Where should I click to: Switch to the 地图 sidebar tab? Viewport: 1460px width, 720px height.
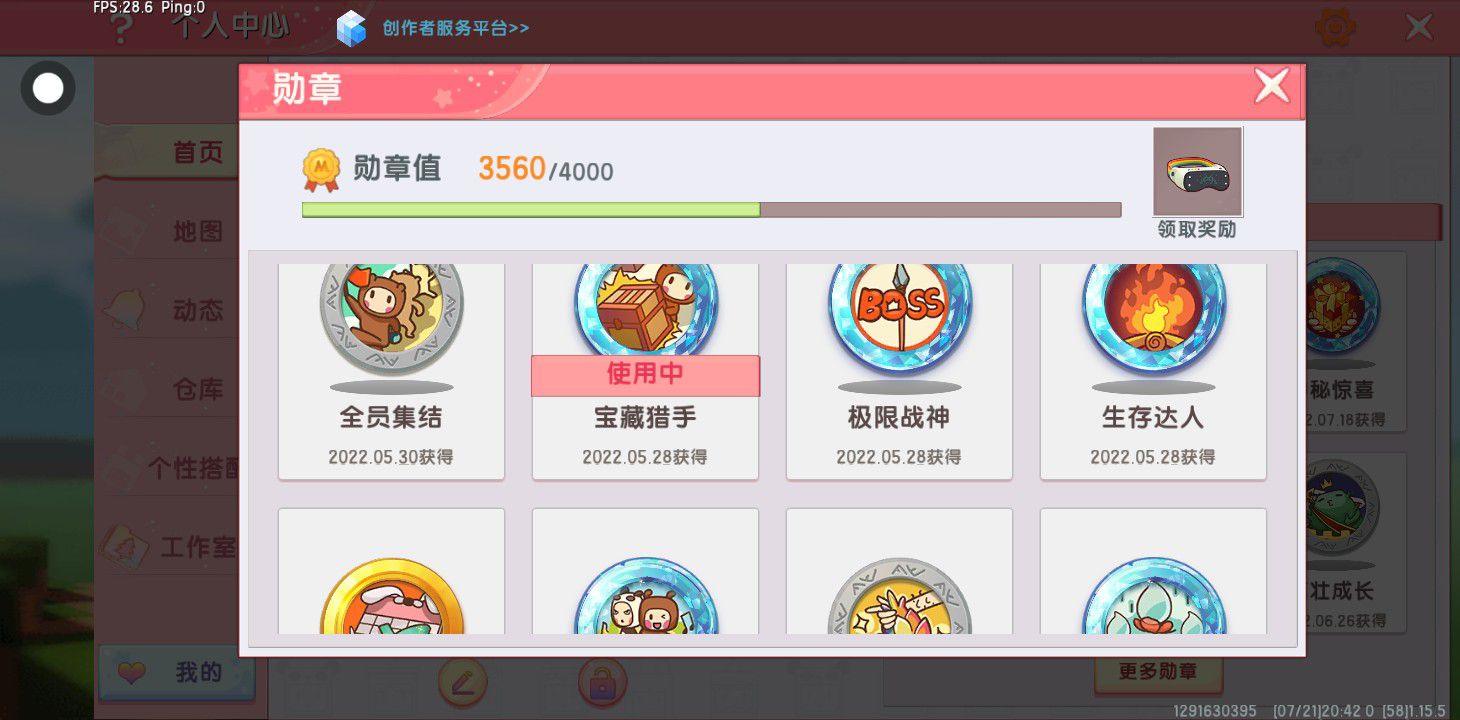(x=198, y=231)
